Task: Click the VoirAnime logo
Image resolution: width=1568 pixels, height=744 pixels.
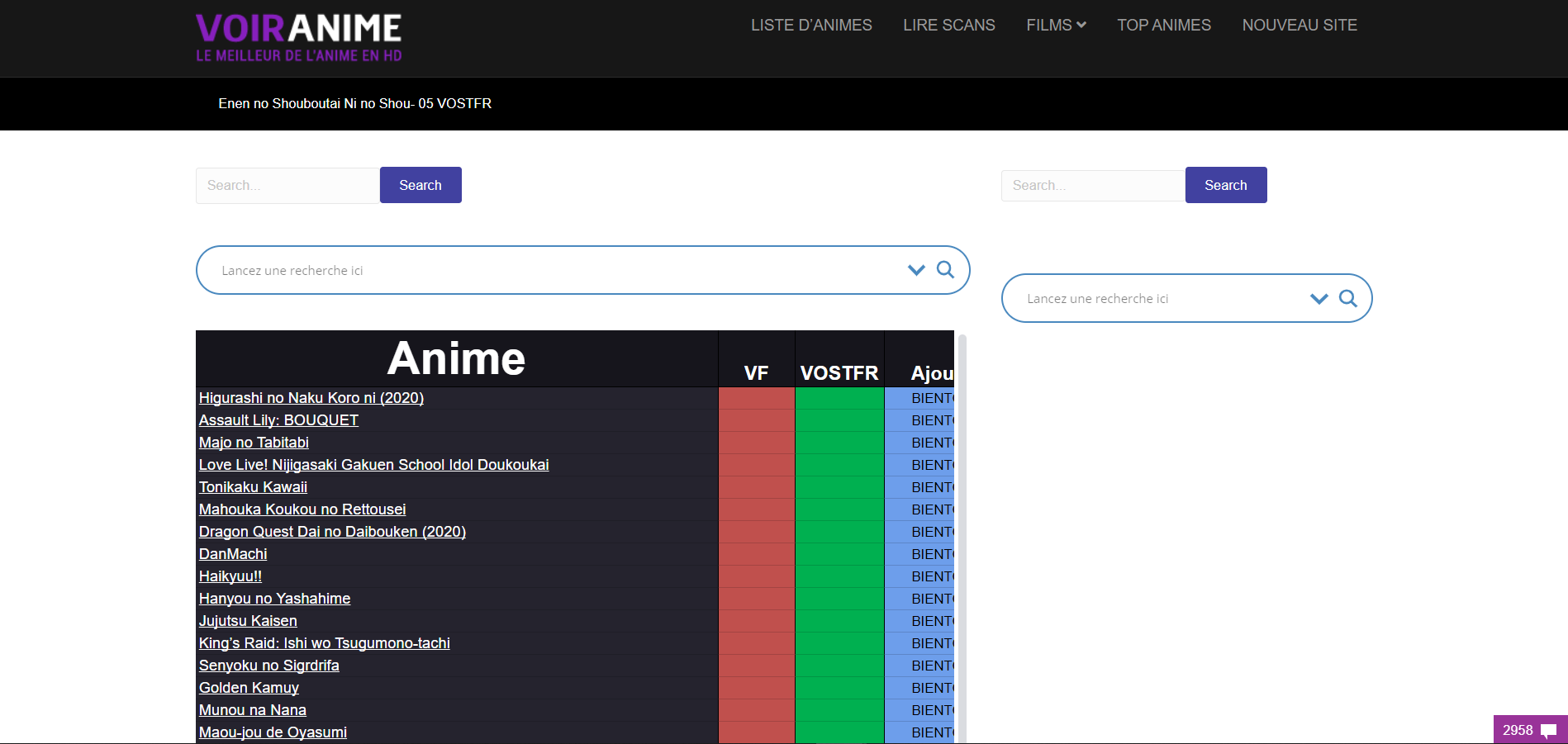Action: (298, 38)
